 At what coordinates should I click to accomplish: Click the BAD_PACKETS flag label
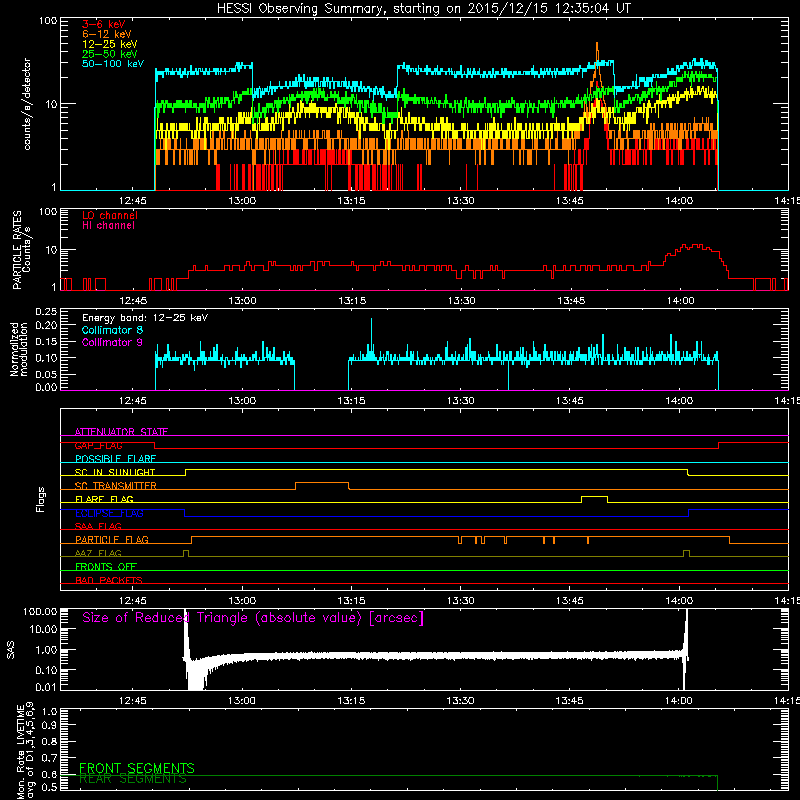pos(109,580)
